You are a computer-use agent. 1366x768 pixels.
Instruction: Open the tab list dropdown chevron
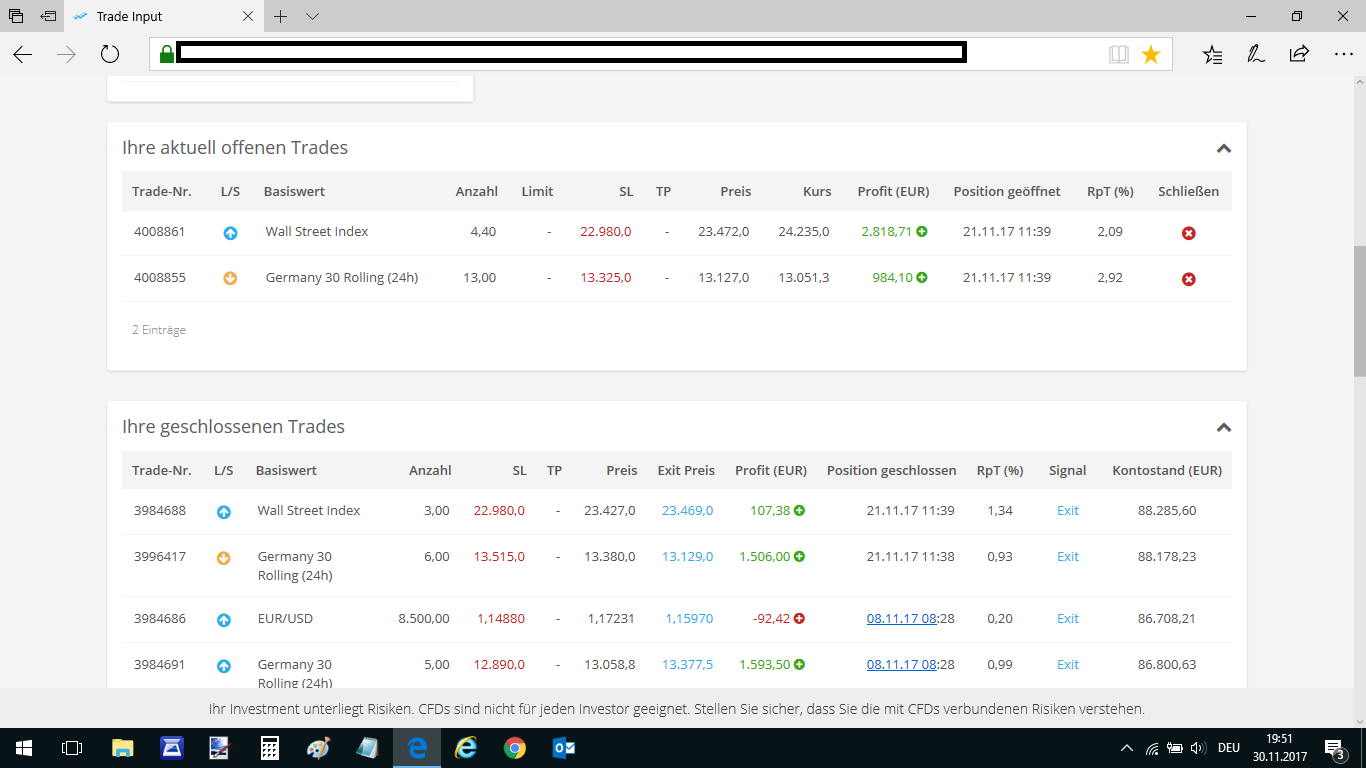pyautogui.click(x=312, y=17)
